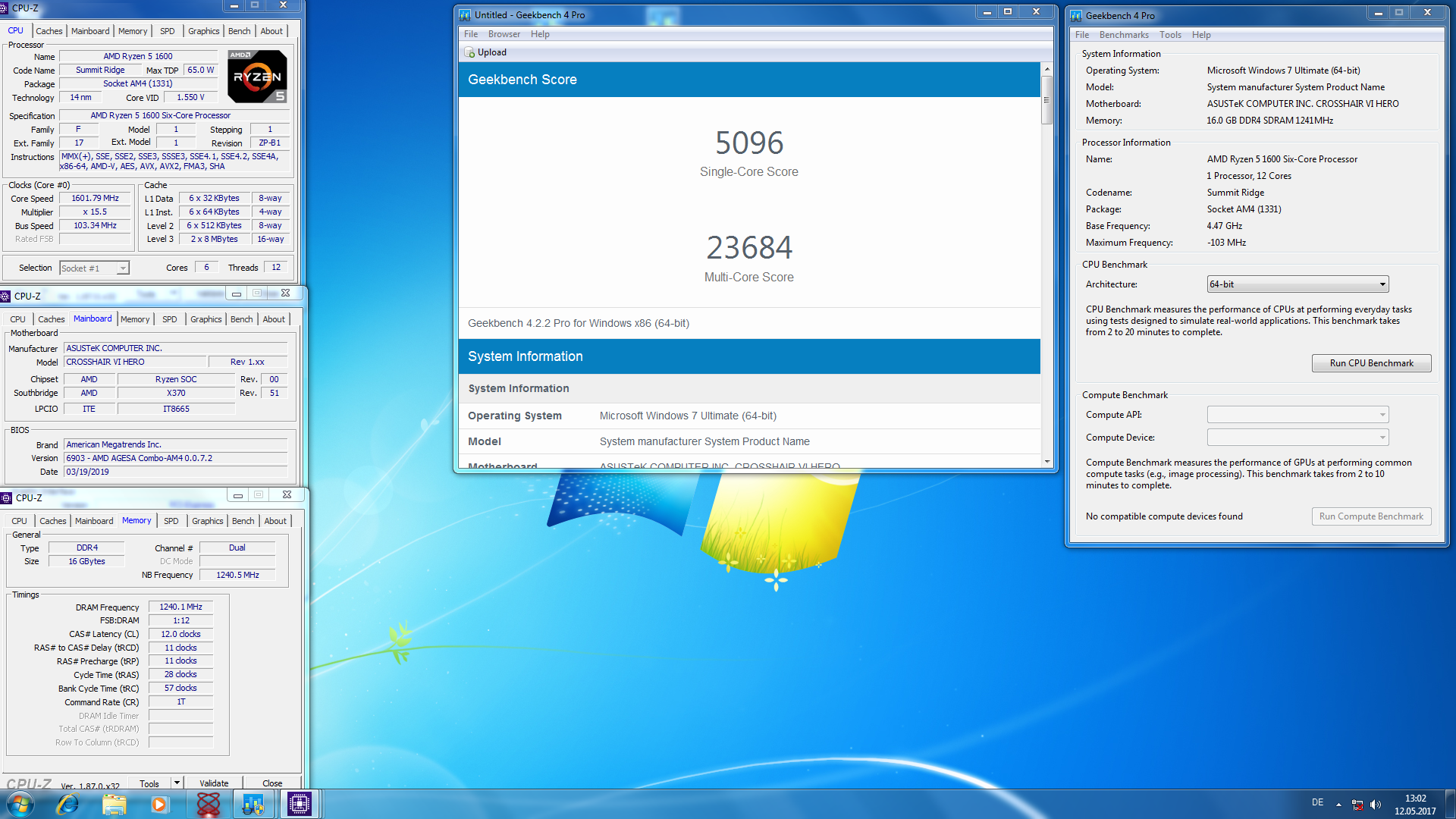Click the Upload document icon in Geekbench
This screenshot has height=819, width=1456.
tap(469, 52)
